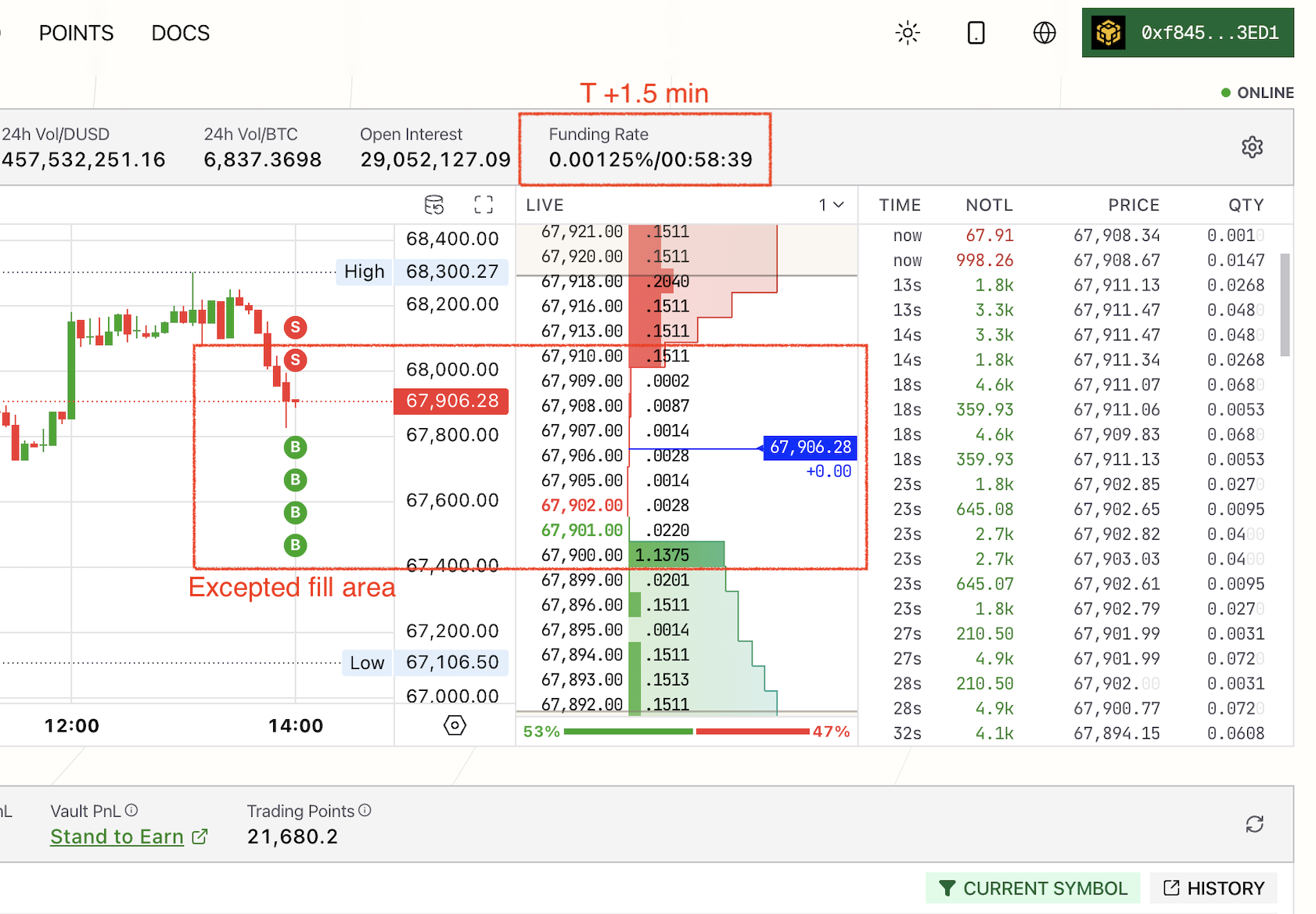Viewport: 1316px width, 914px height.
Task: Click the Trading Points info icon
Action: pos(365,811)
